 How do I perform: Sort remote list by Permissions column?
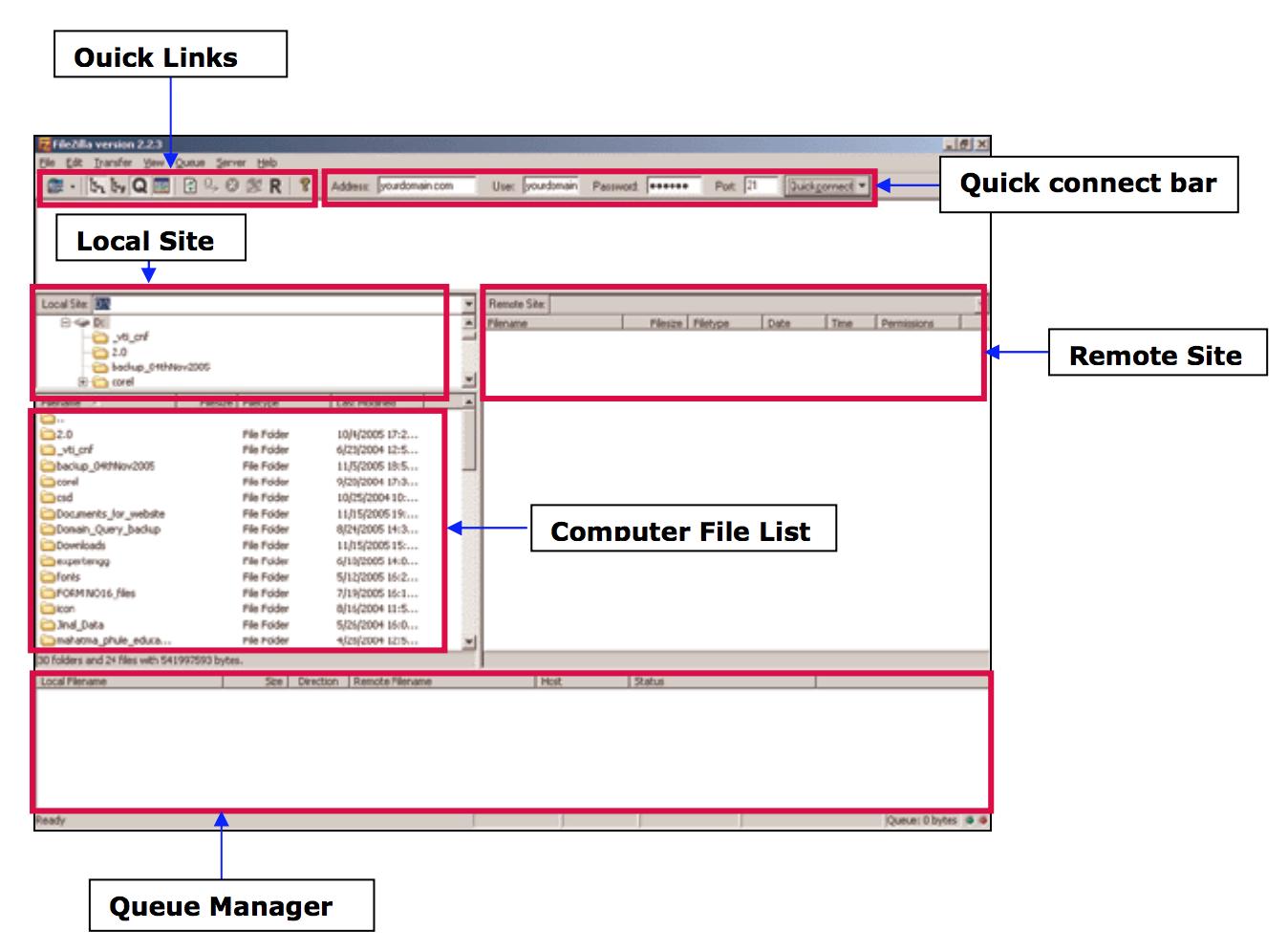(x=918, y=323)
